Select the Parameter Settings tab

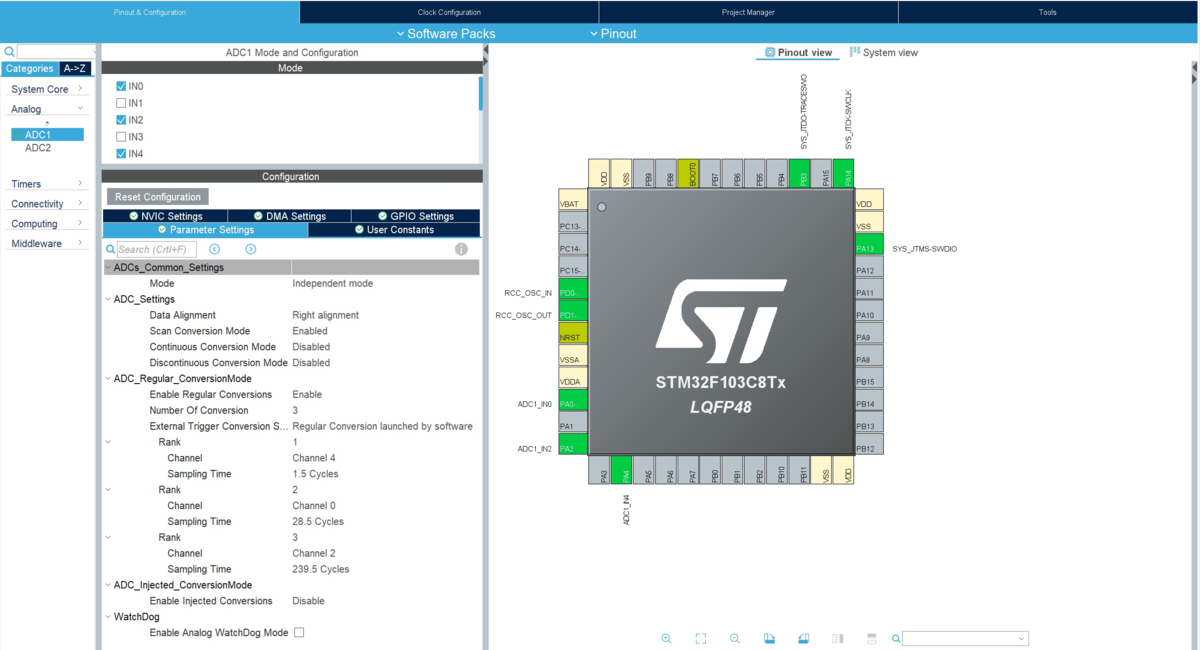click(205, 230)
